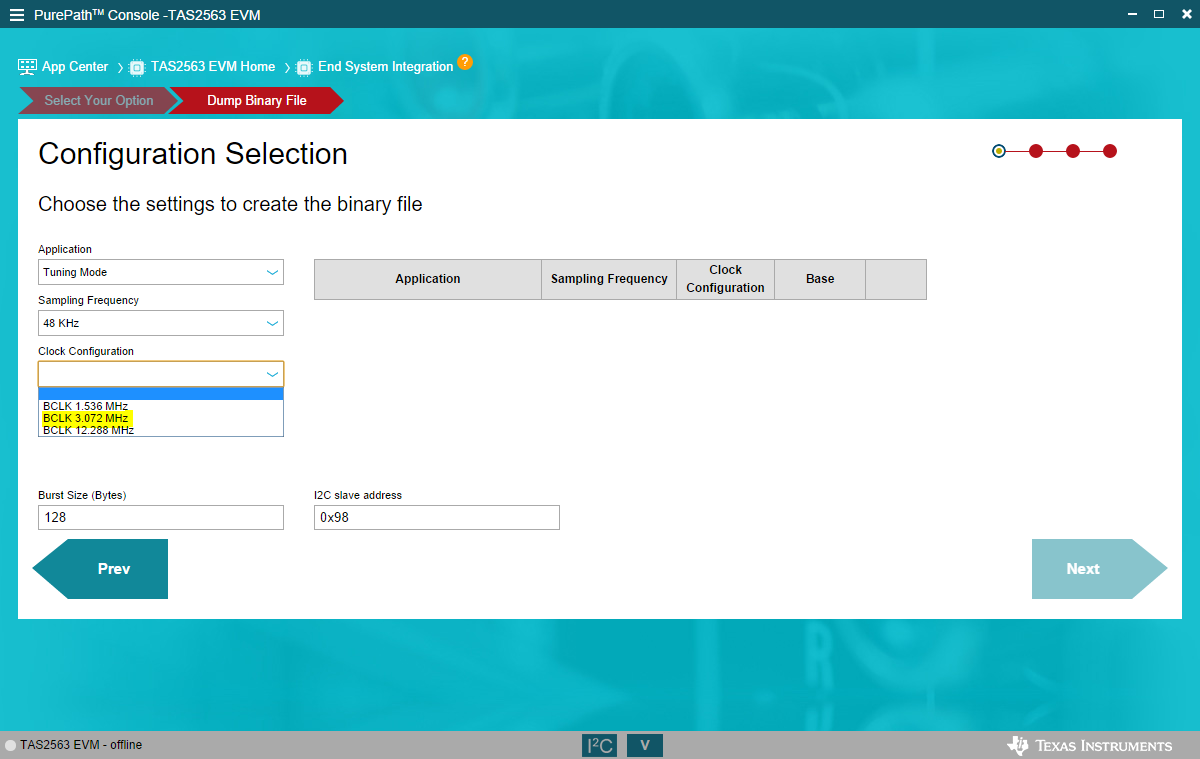Click the End System Integration chip icon
This screenshot has height=759, width=1200.
point(304,67)
